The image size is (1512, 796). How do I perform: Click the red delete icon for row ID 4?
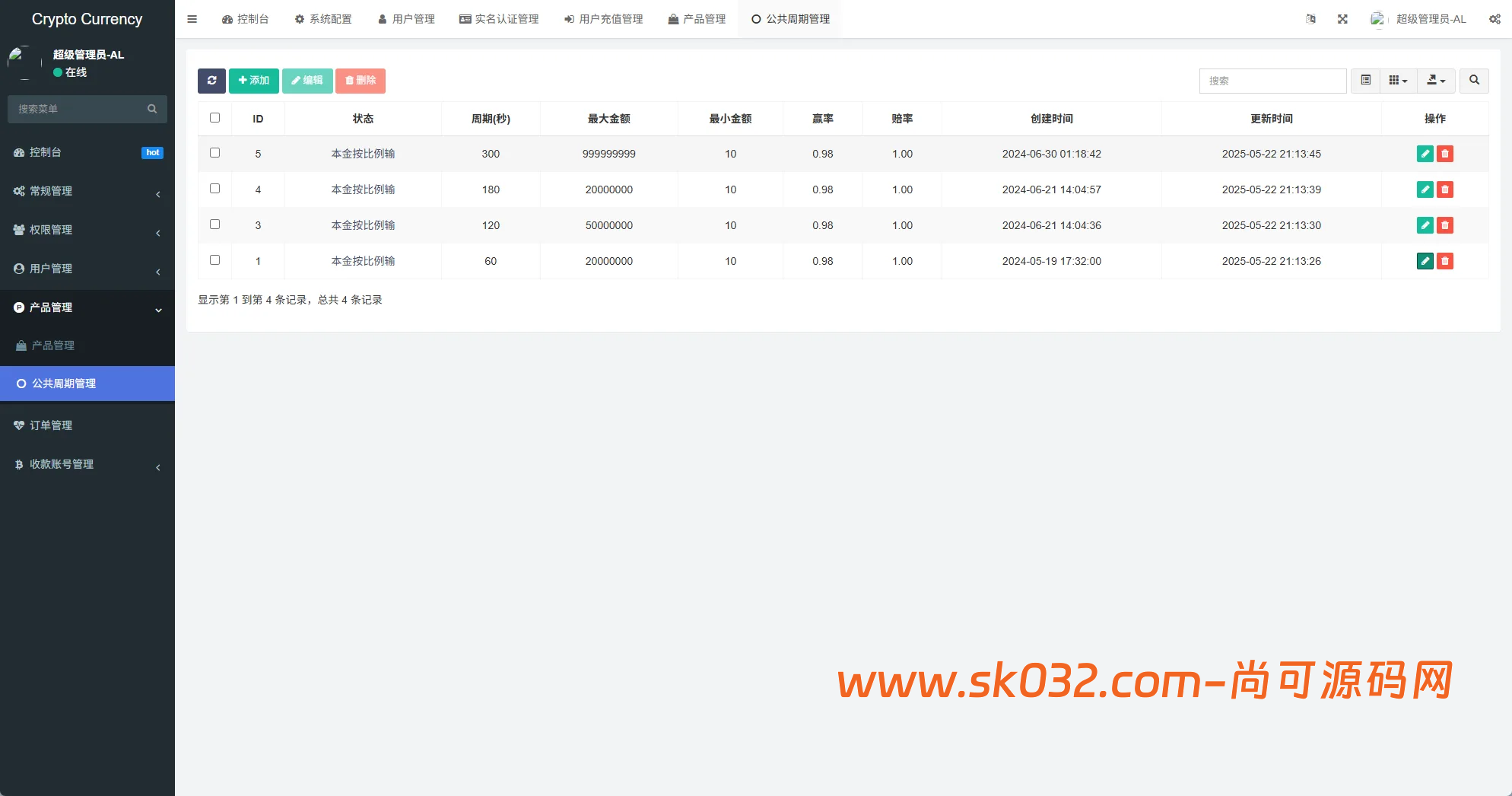(1444, 189)
